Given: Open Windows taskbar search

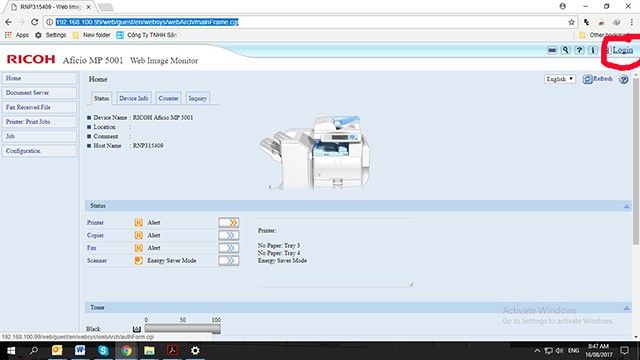Looking at the screenshot, I should coord(34,351).
